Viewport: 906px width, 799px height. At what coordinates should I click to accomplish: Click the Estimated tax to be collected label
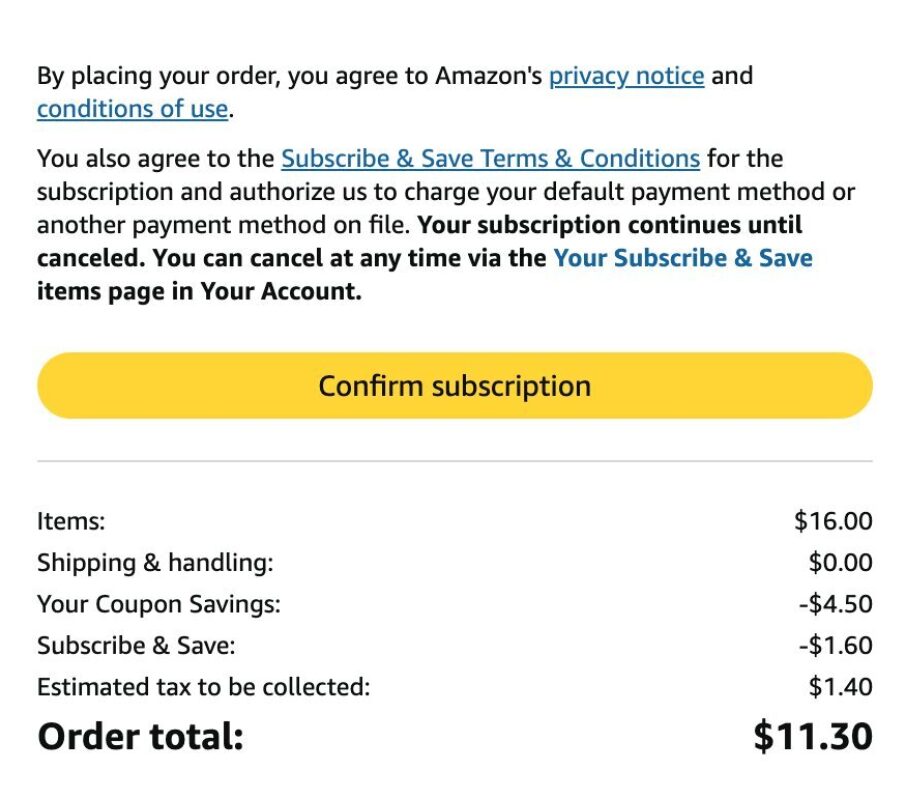click(203, 687)
